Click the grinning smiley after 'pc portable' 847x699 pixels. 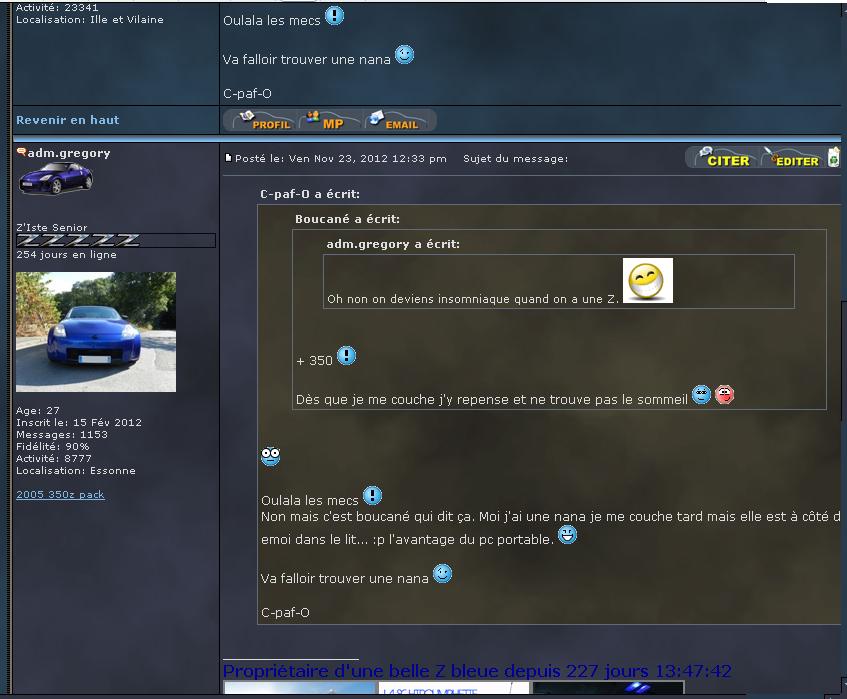pyautogui.click(x=567, y=536)
